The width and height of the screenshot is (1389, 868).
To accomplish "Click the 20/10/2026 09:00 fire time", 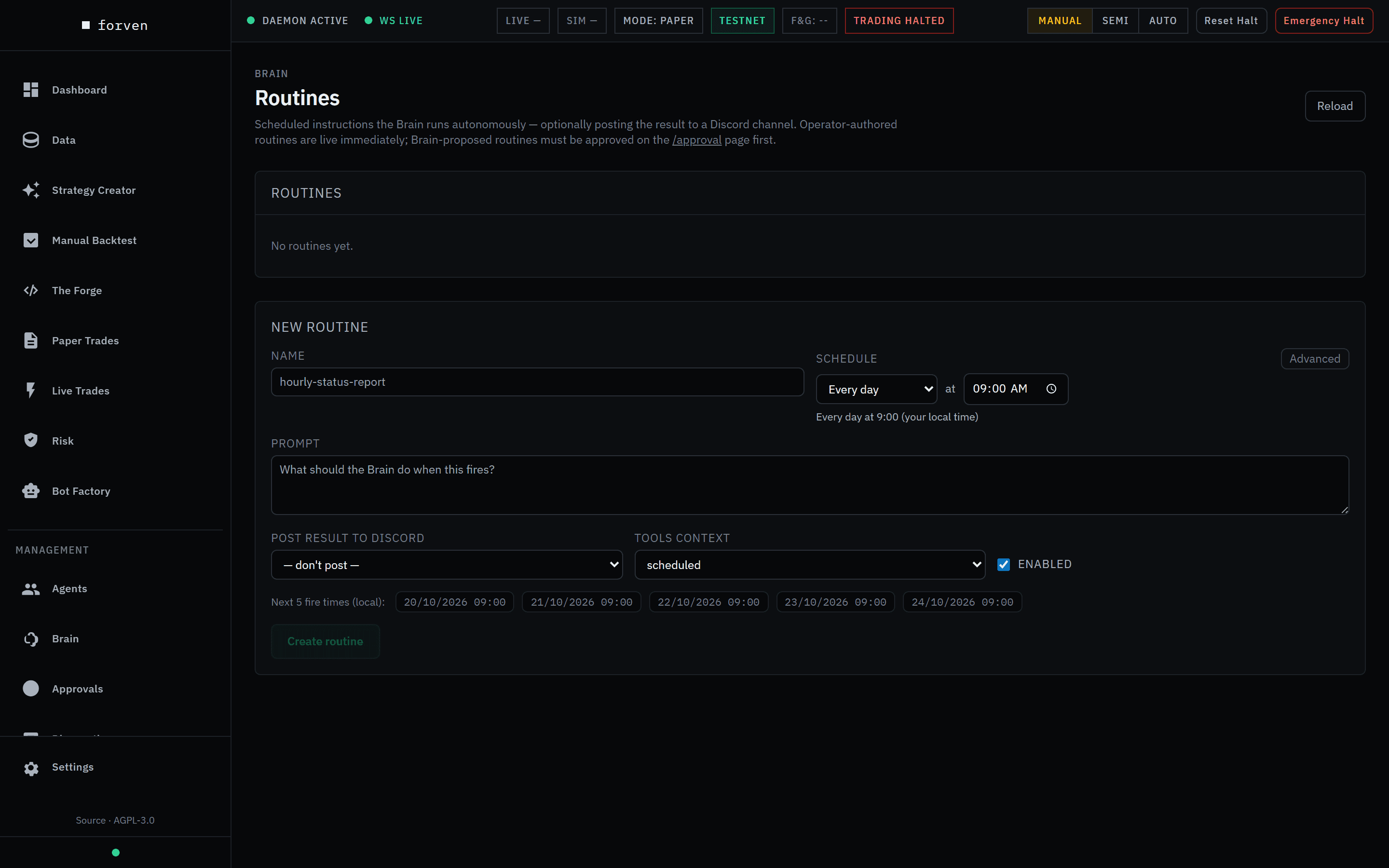I will click(x=455, y=602).
